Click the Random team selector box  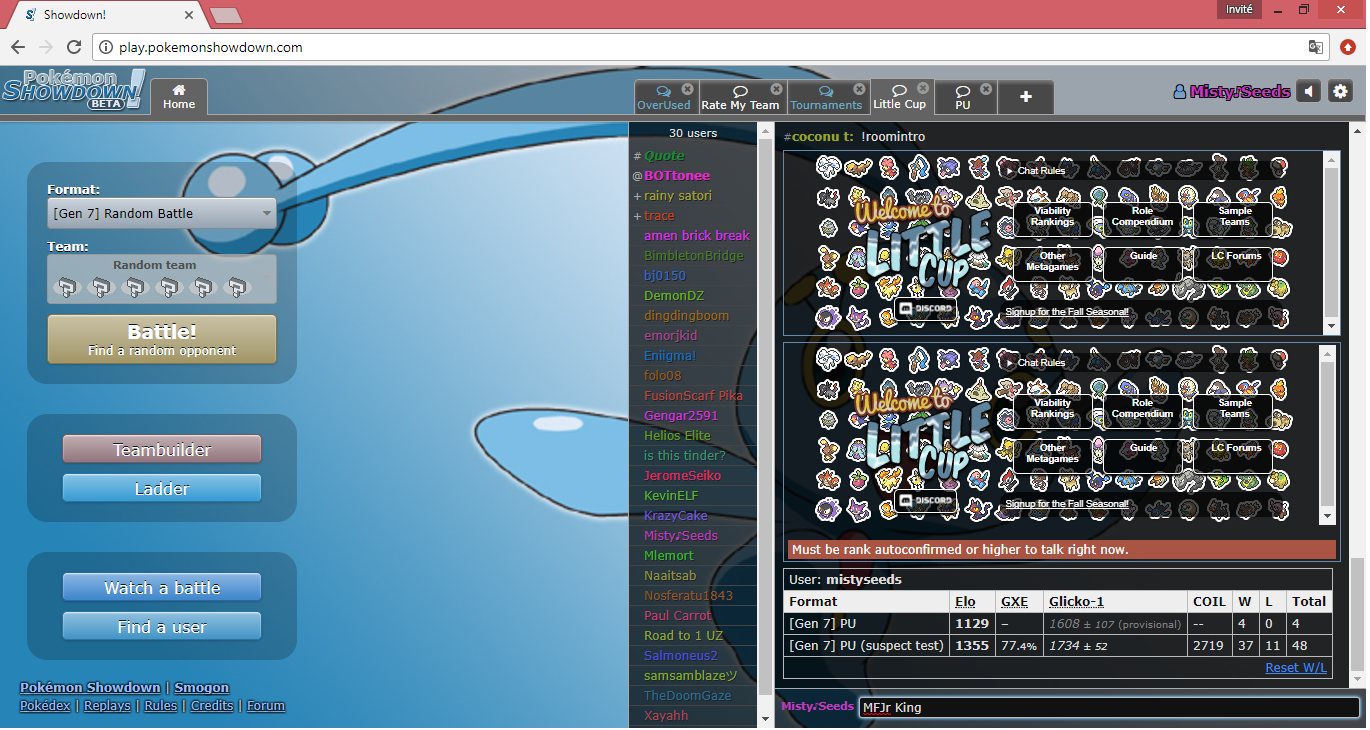coord(162,279)
